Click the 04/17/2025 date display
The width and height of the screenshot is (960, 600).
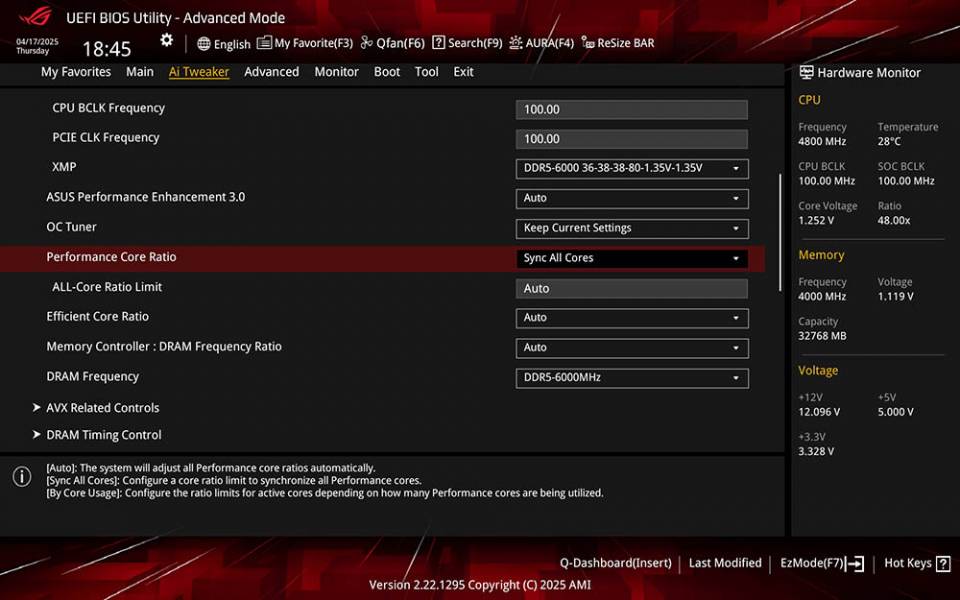pos(37,42)
